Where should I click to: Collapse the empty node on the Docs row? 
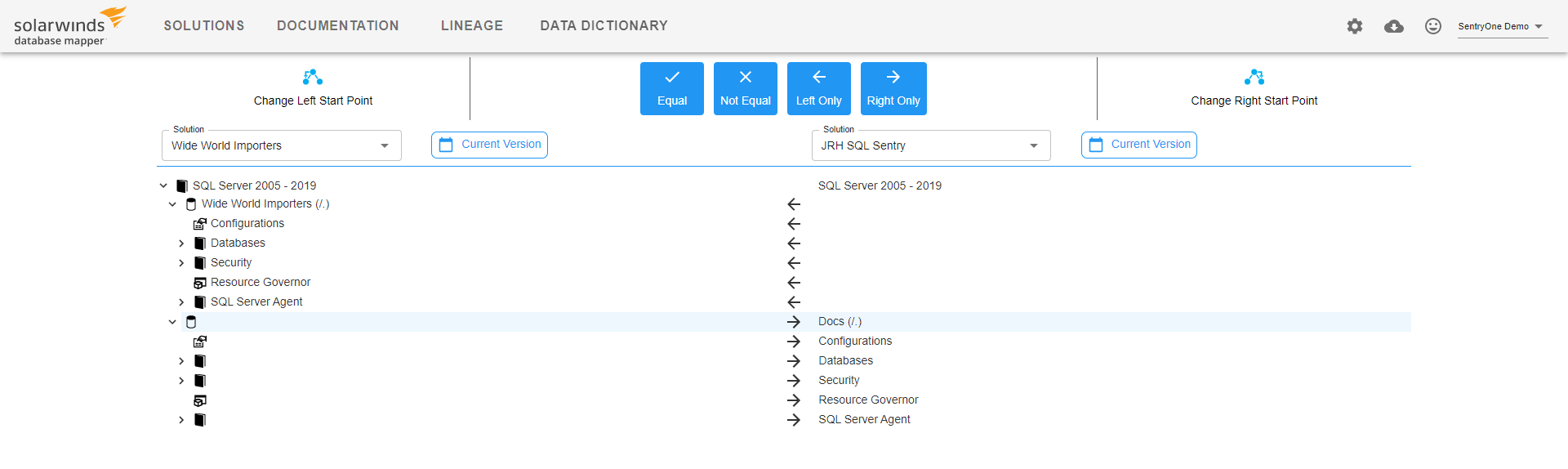click(x=172, y=322)
